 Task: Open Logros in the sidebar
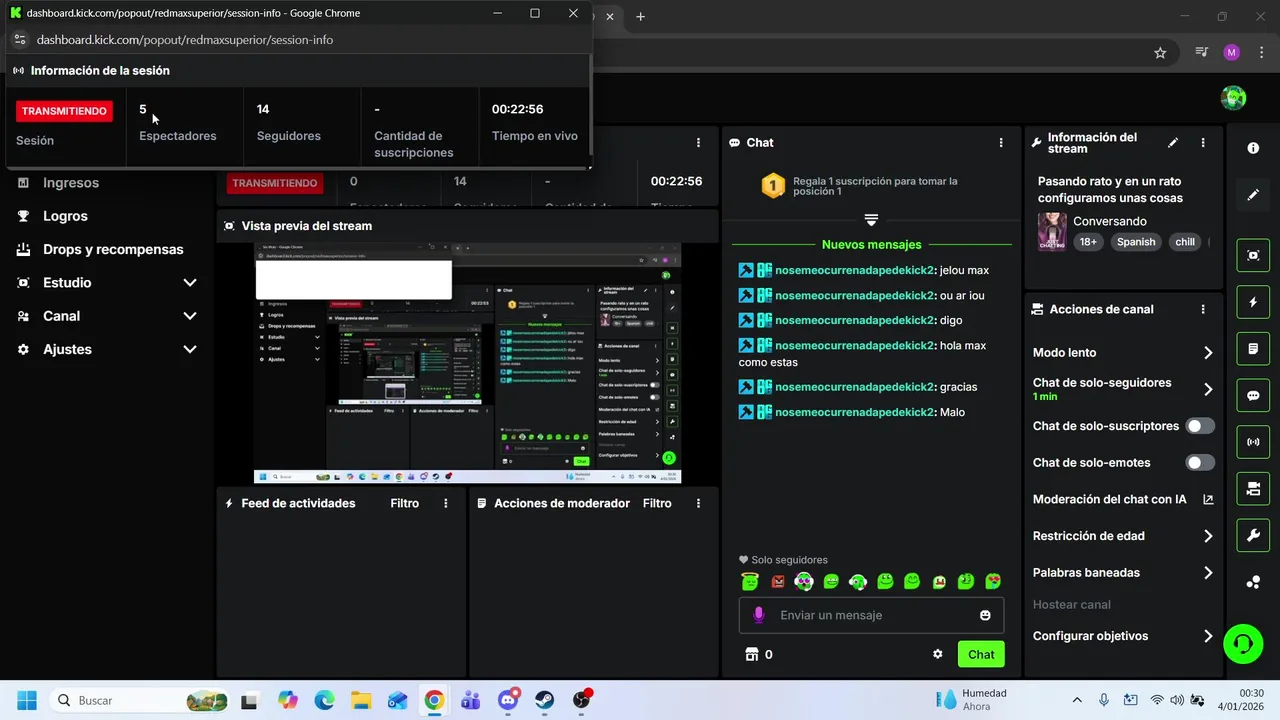(x=65, y=216)
